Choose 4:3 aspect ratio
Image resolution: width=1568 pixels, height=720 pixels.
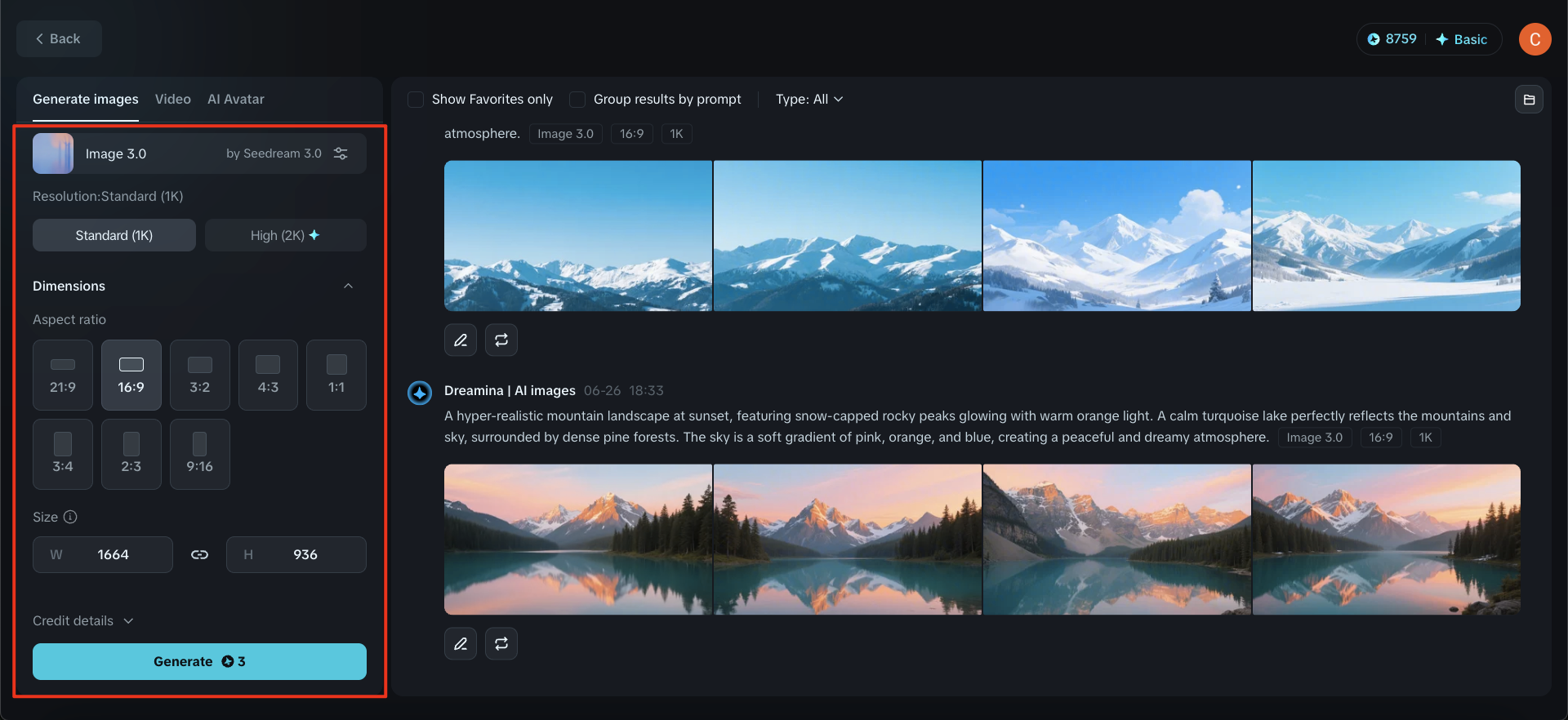[x=268, y=375]
